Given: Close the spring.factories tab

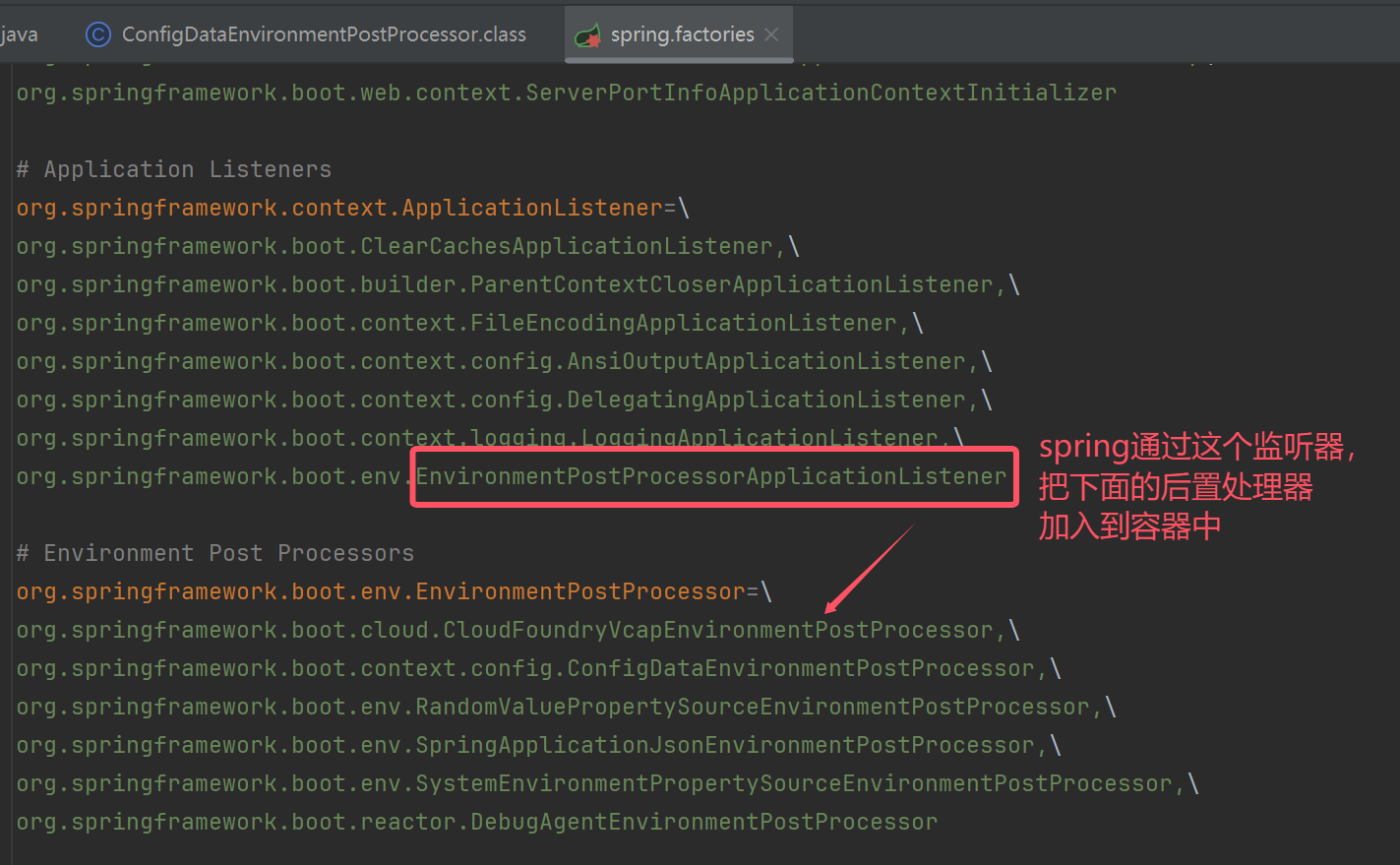Looking at the screenshot, I should tap(772, 34).
